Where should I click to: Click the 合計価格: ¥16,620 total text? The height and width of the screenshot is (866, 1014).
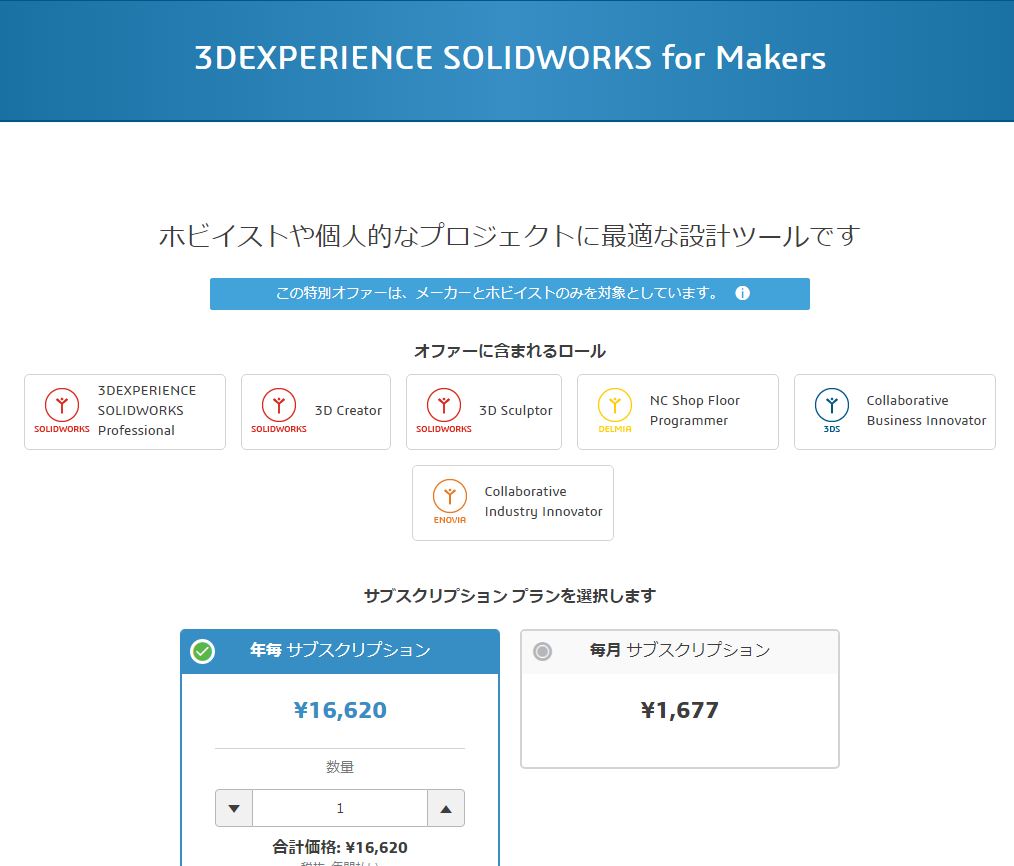(340, 847)
